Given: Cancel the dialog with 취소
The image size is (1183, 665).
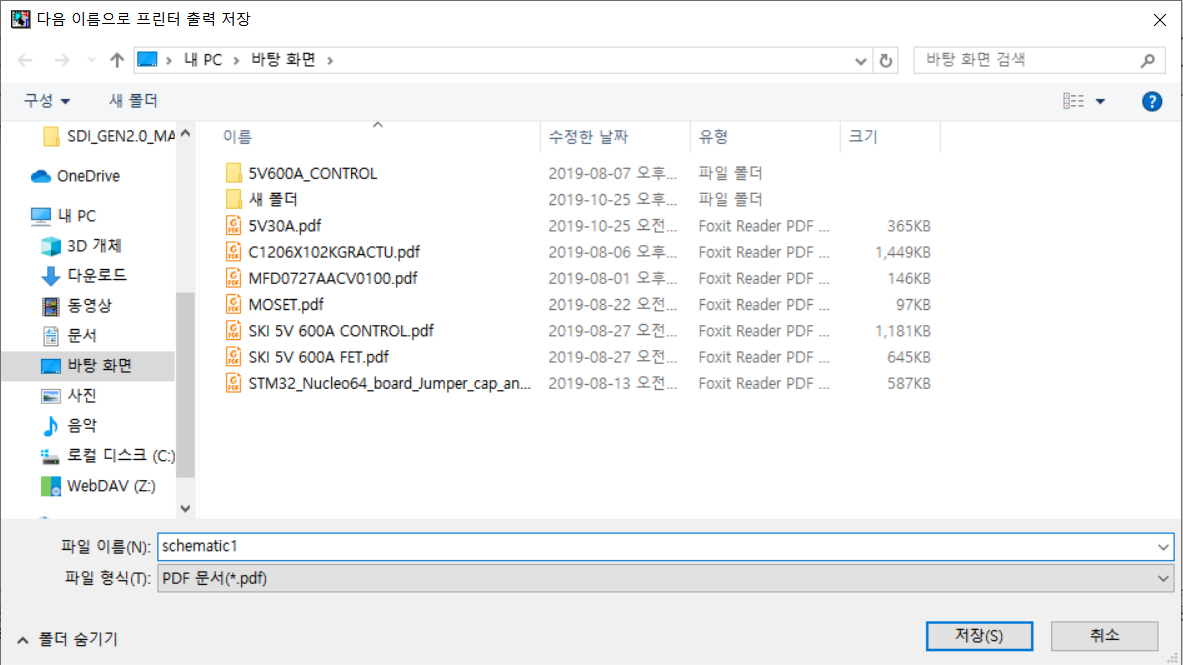Looking at the screenshot, I should click(x=1104, y=636).
